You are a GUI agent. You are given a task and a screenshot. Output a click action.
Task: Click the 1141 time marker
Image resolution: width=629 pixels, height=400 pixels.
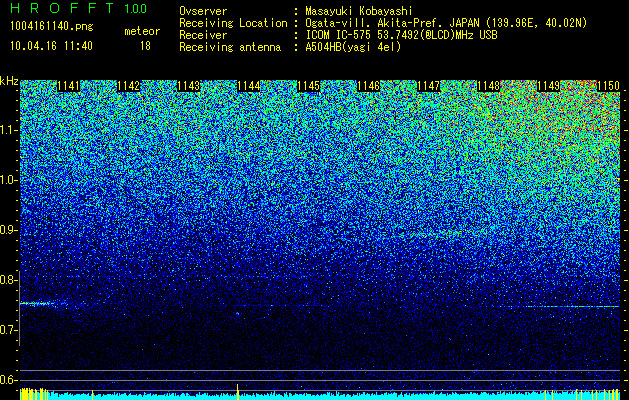coord(69,86)
